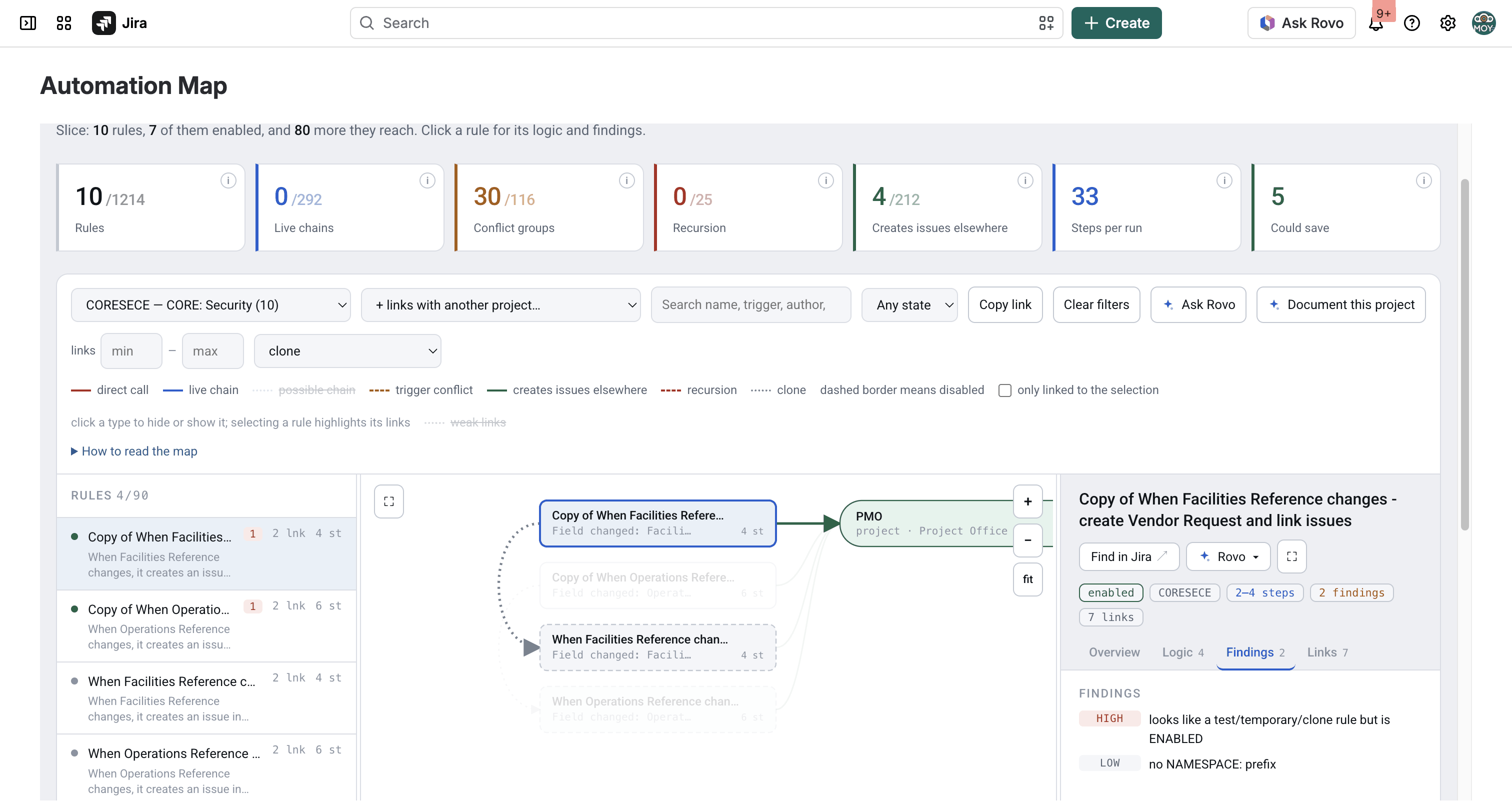This screenshot has width=1512, height=803.
Task: Show possible chain links in legend
Action: (304, 390)
